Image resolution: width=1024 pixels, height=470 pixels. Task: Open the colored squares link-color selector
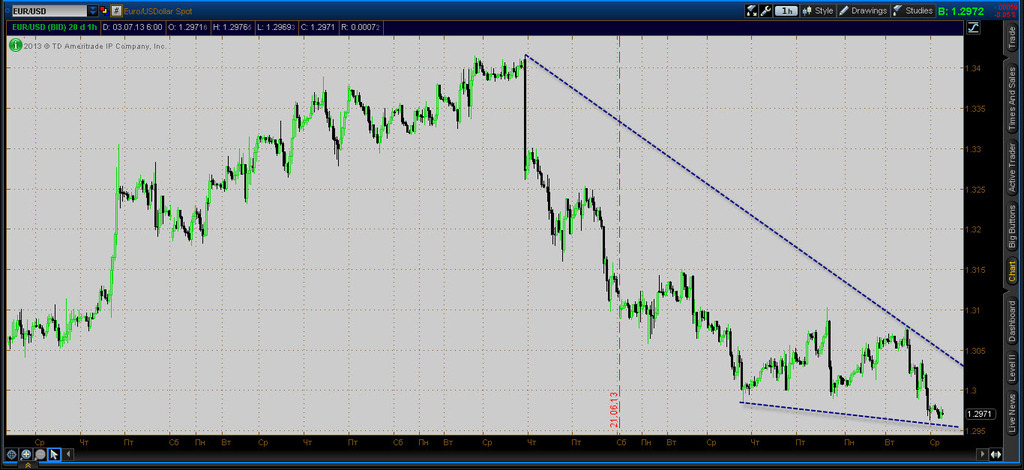pyautogui.click(x=103, y=10)
